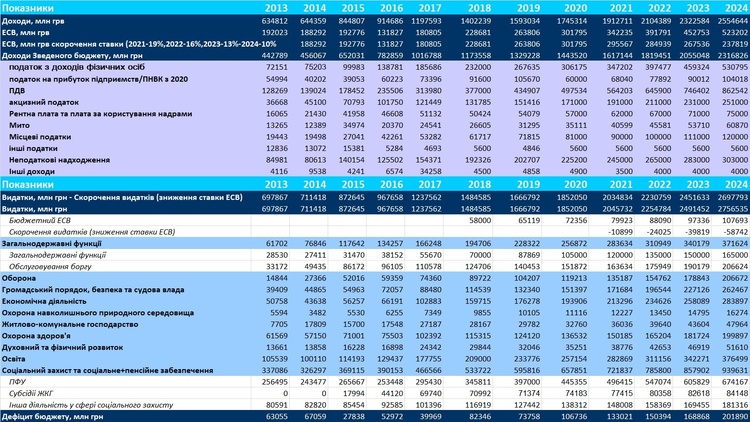This screenshot has height=422, width=750.
Task: Click 'Неподаткові надходження' row label
Action: pos(59,160)
